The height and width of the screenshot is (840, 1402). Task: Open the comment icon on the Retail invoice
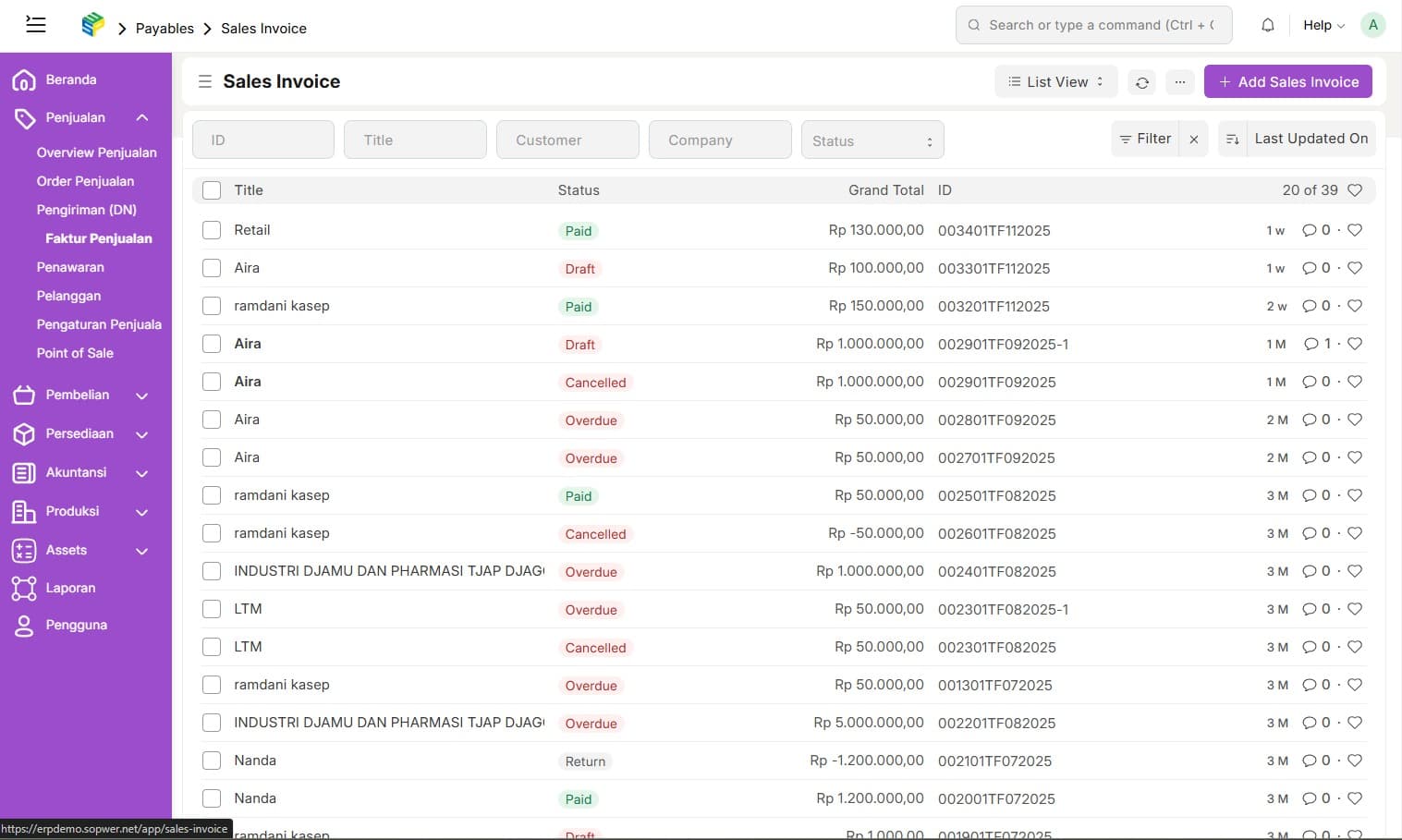click(x=1311, y=230)
